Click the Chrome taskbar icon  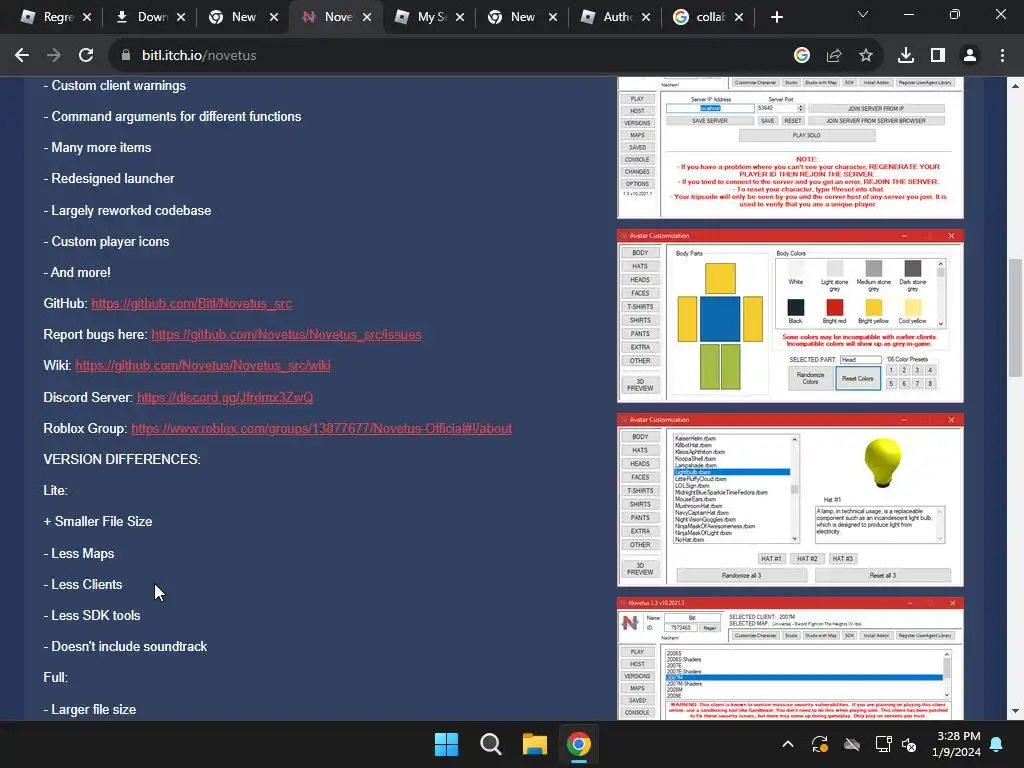tap(579, 744)
